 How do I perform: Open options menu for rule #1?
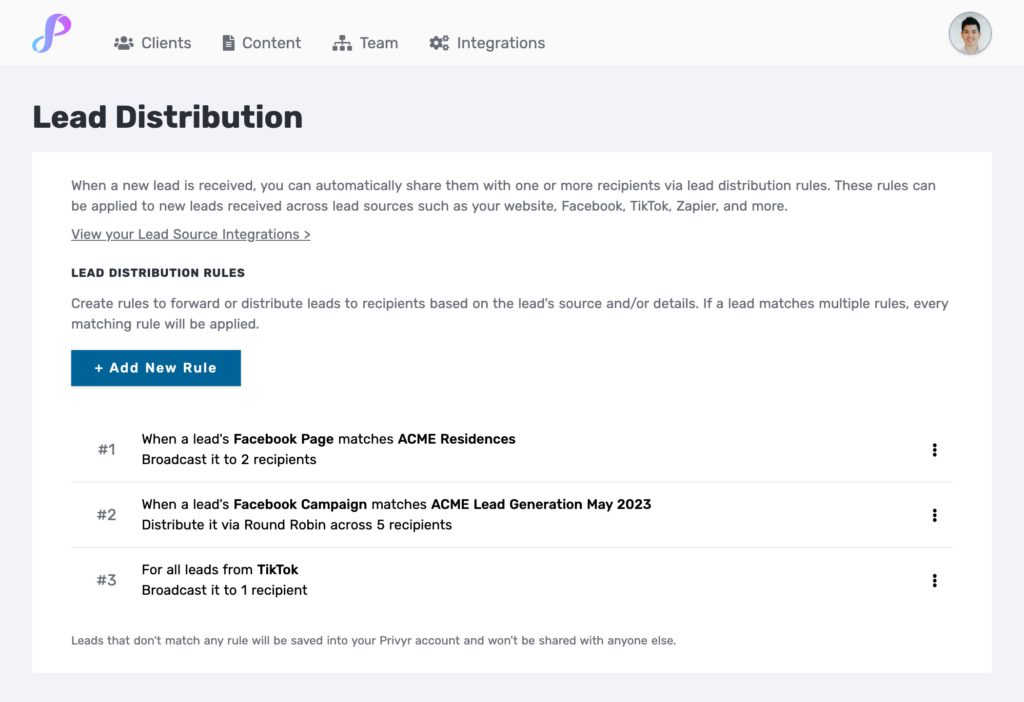point(935,450)
